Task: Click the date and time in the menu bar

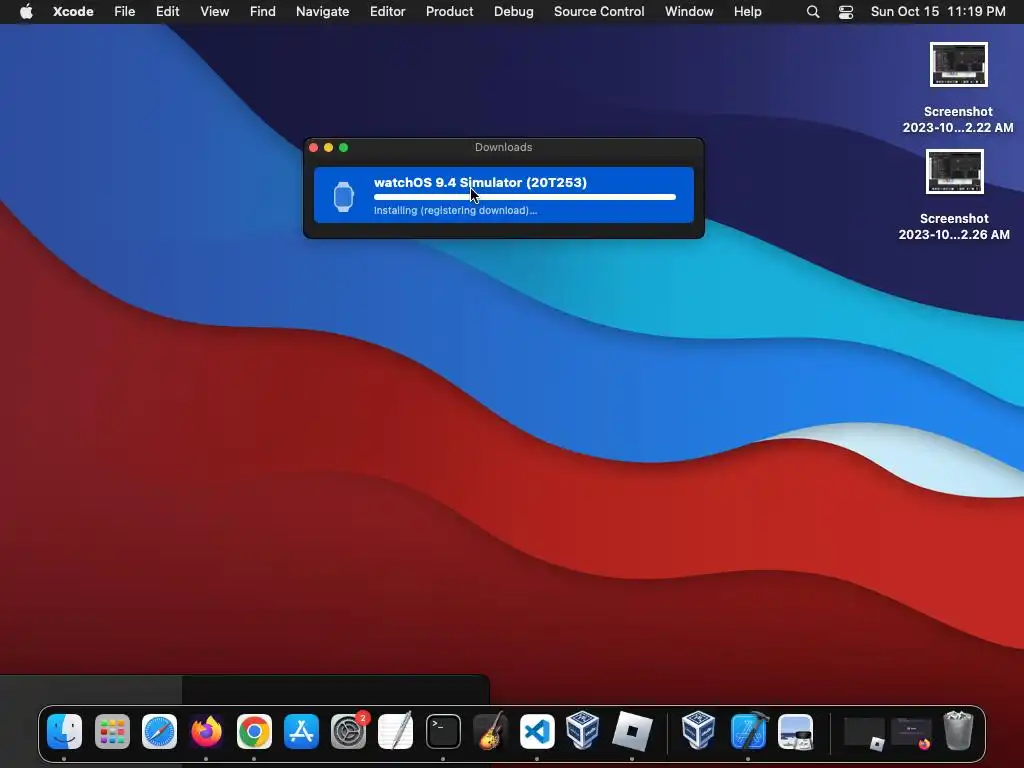Action: click(938, 12)
